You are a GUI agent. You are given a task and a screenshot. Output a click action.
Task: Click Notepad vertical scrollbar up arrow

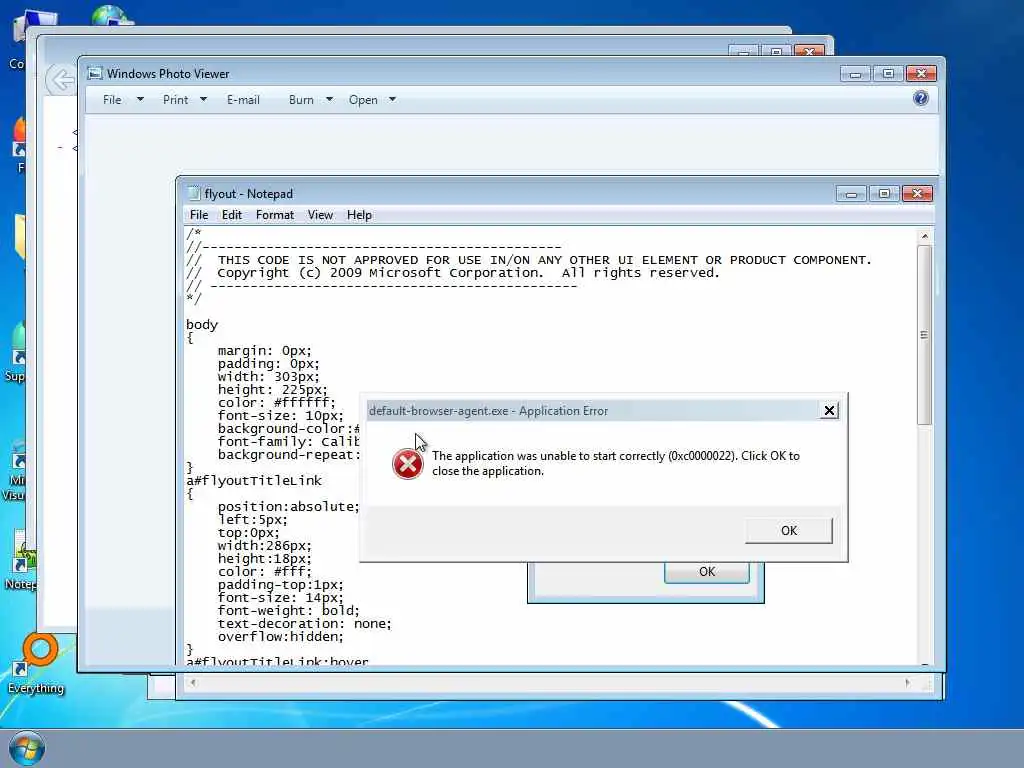coord(924,236)
